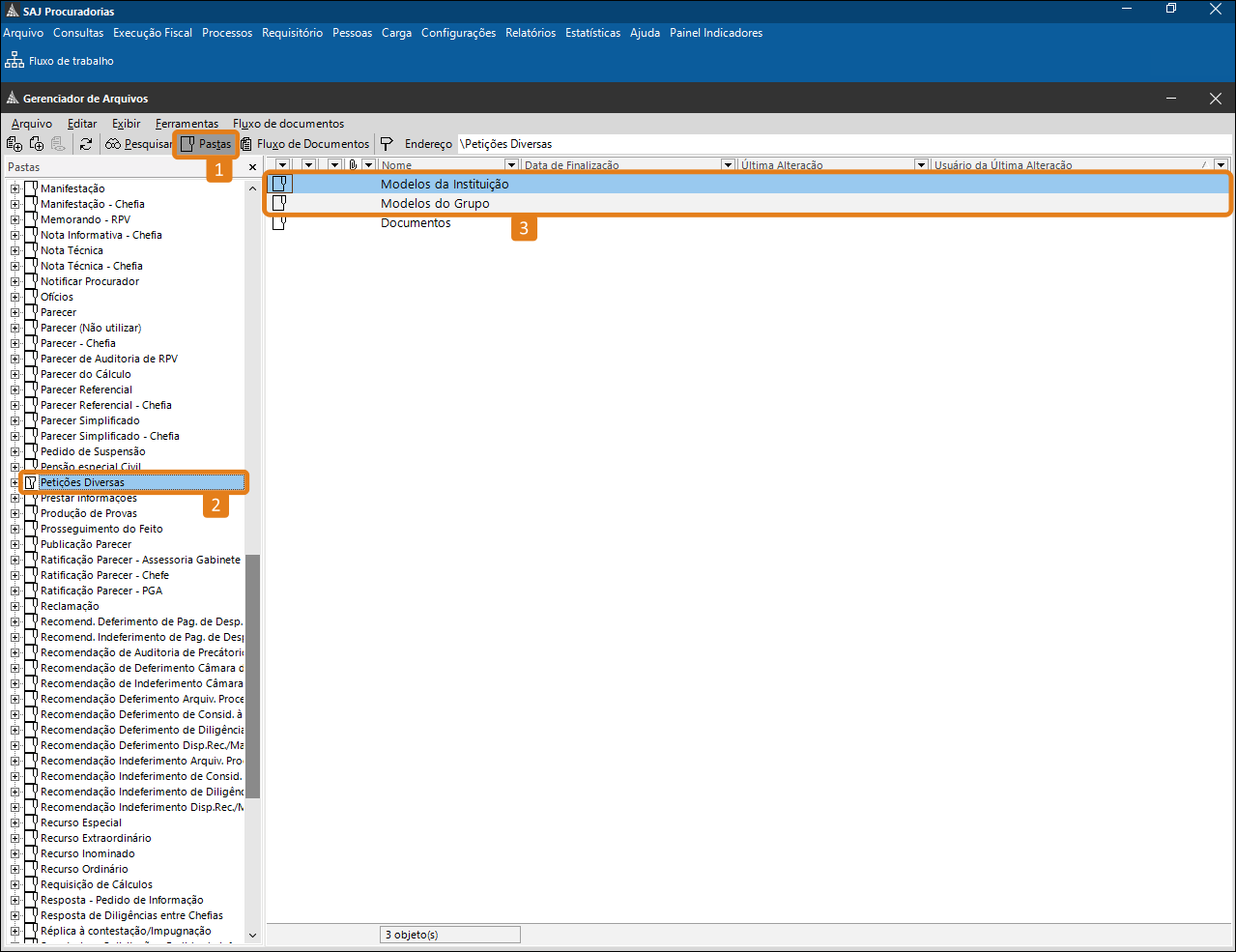Expand the Recurso Especial tree node
This screenshot has height=952, width=1236.
(x=14, y=822)
